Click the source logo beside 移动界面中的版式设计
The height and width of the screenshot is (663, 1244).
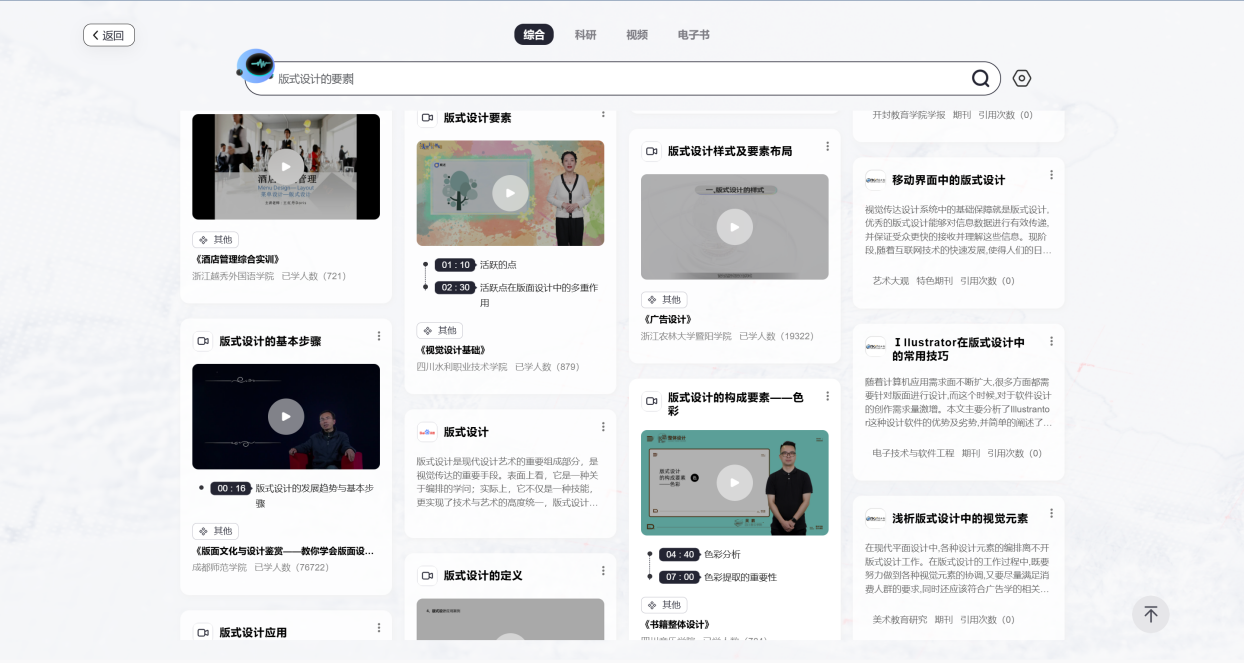(875, 180)
